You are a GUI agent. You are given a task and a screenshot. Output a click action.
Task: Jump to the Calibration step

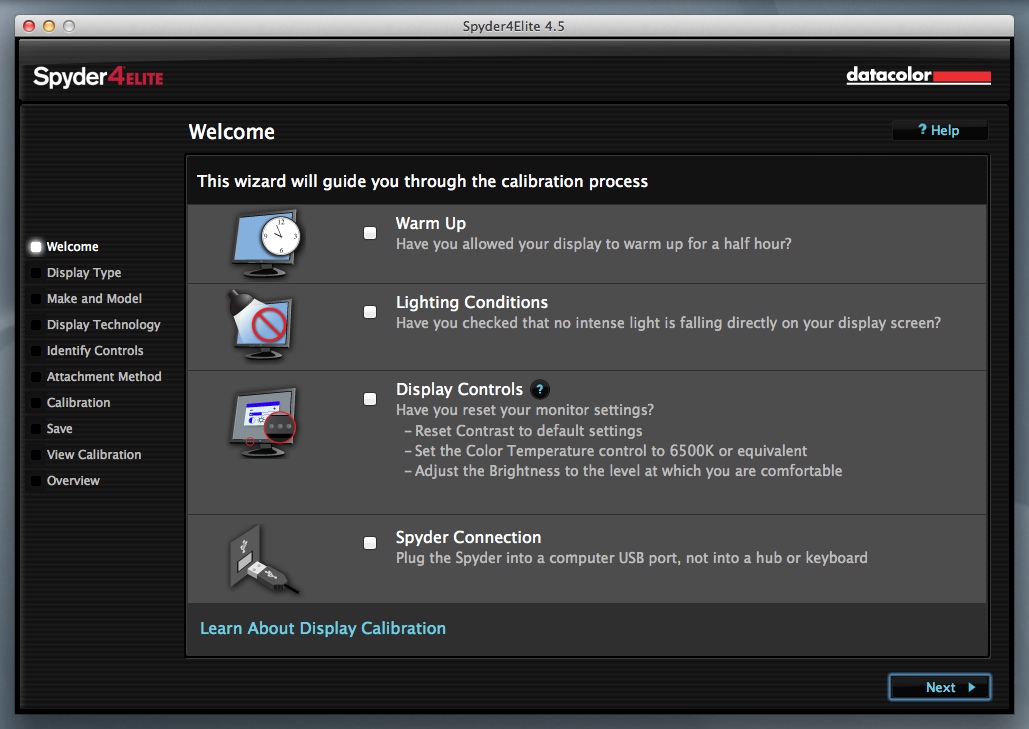pos(78,403)
